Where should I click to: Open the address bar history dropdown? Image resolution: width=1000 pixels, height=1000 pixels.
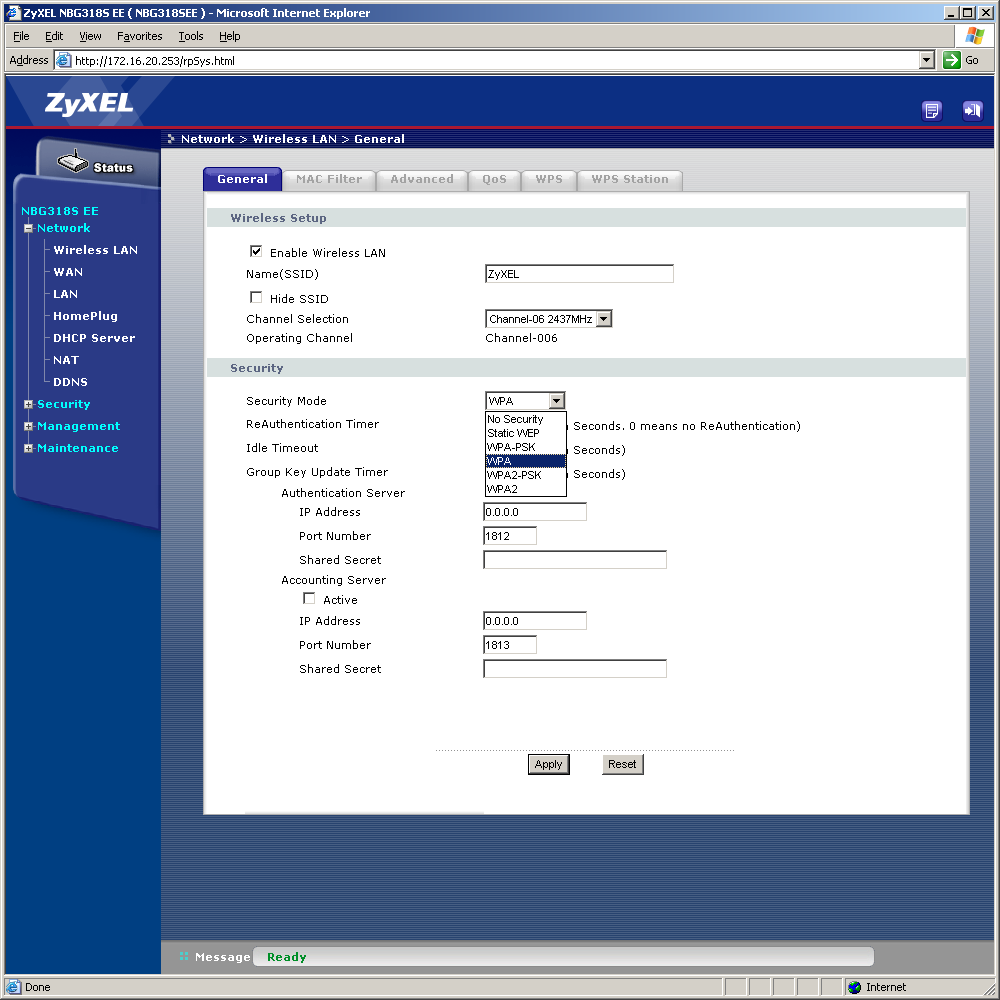pos(927,60)
